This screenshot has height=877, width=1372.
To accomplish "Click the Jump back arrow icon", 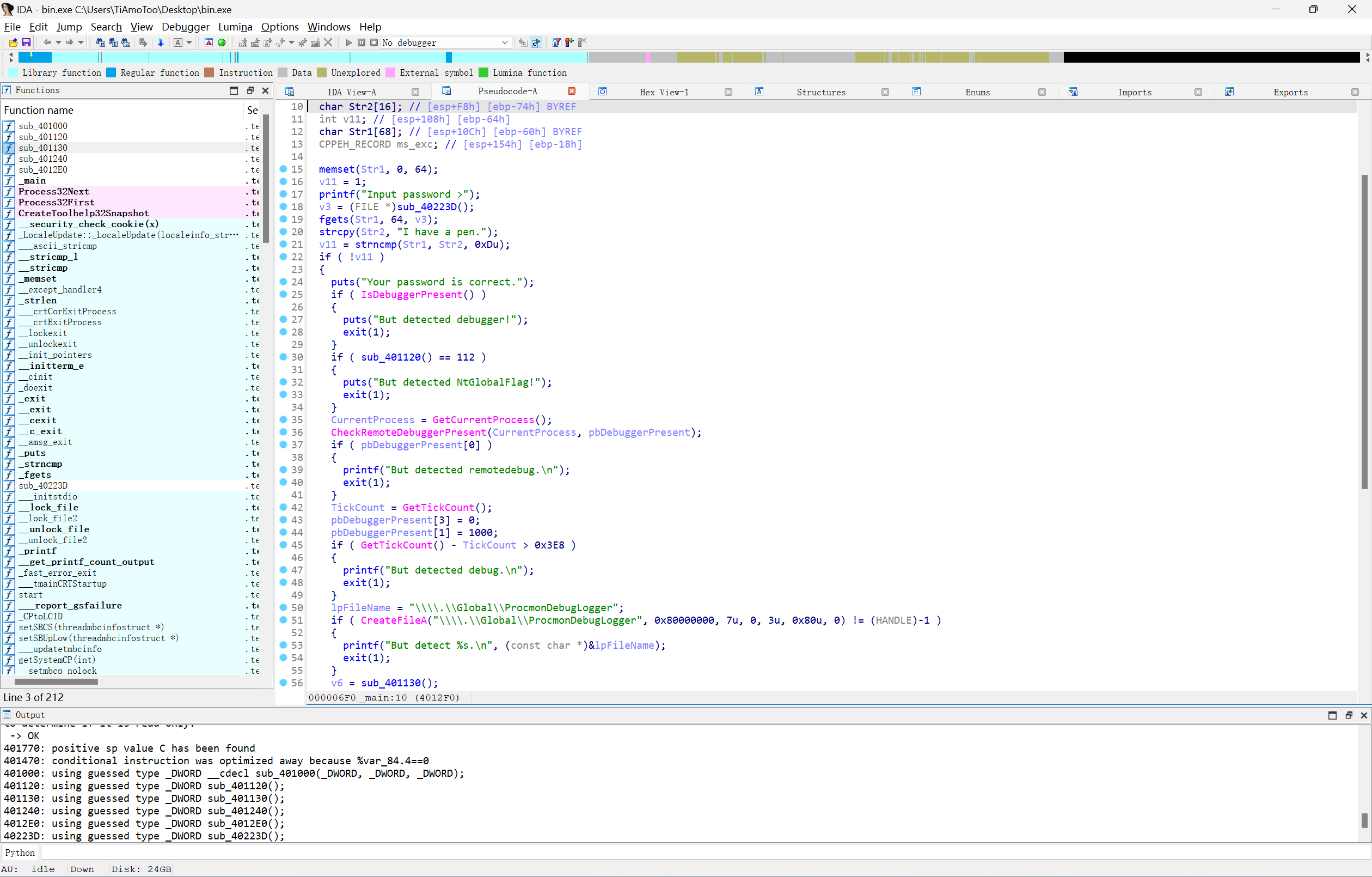I will click(47, 42).
